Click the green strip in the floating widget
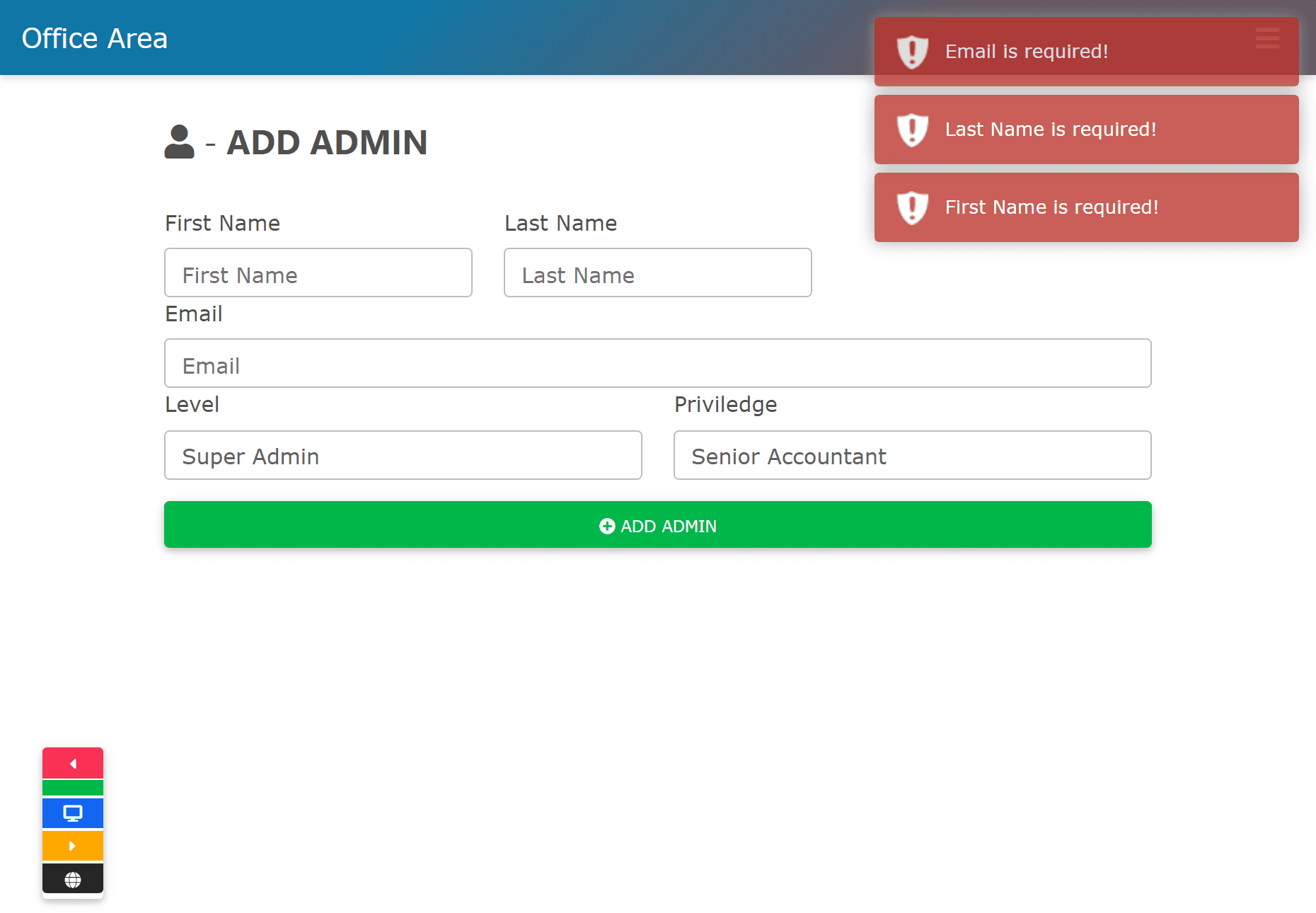 [x=73, y=788]
